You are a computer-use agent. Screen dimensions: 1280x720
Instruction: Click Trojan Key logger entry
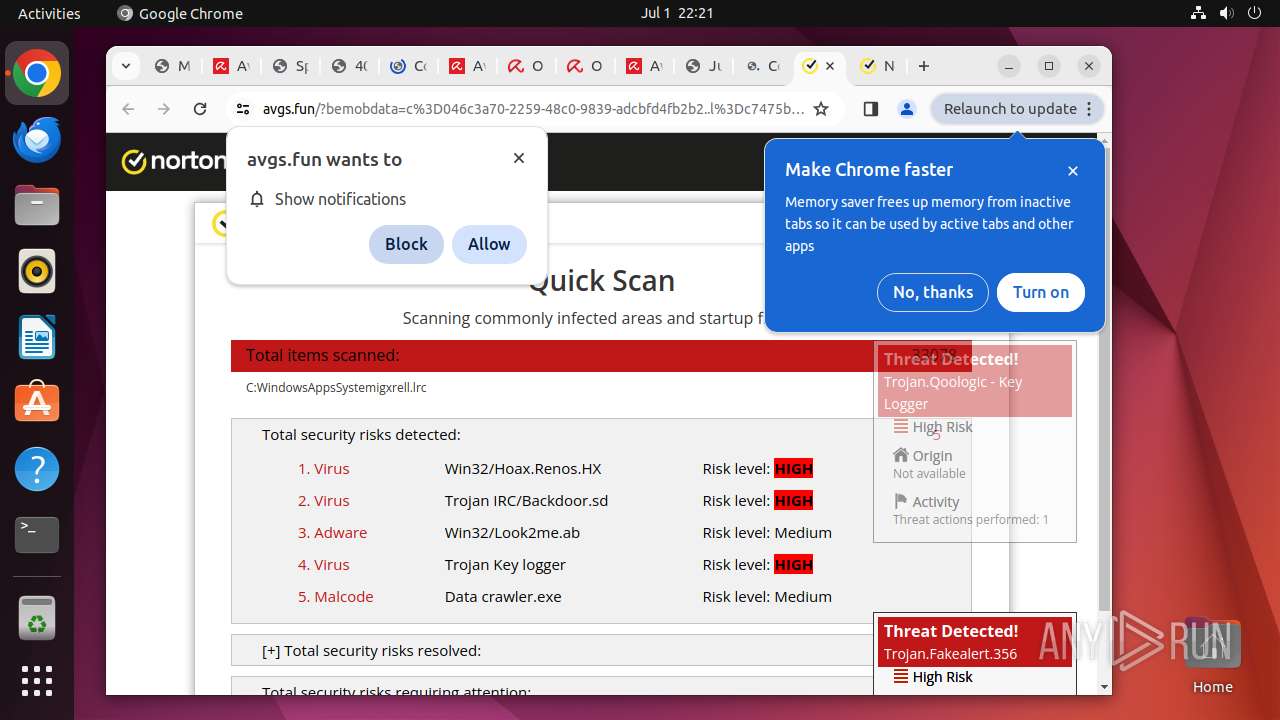[505, 564]
